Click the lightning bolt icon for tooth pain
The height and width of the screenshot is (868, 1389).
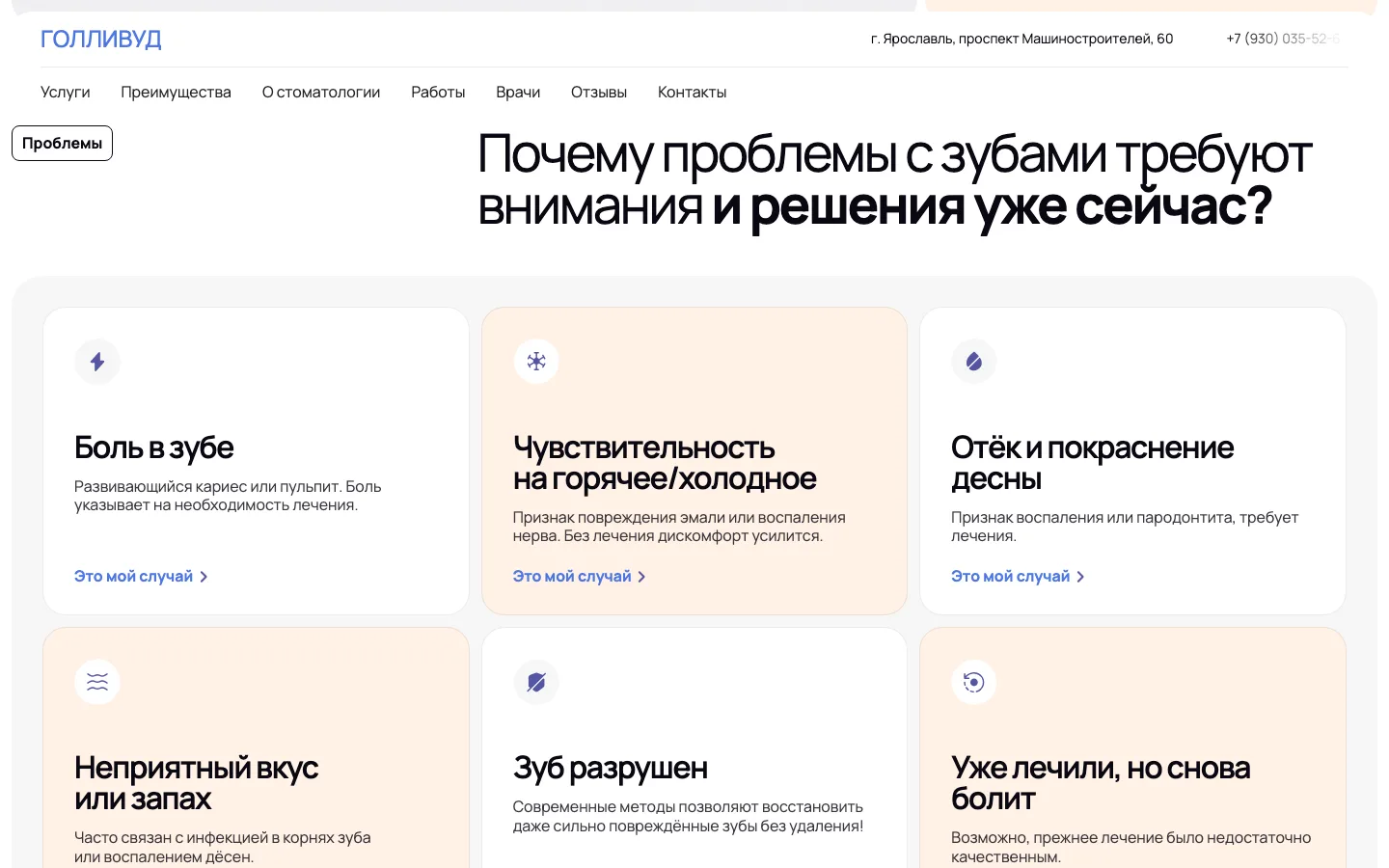[x=97, y=362]
